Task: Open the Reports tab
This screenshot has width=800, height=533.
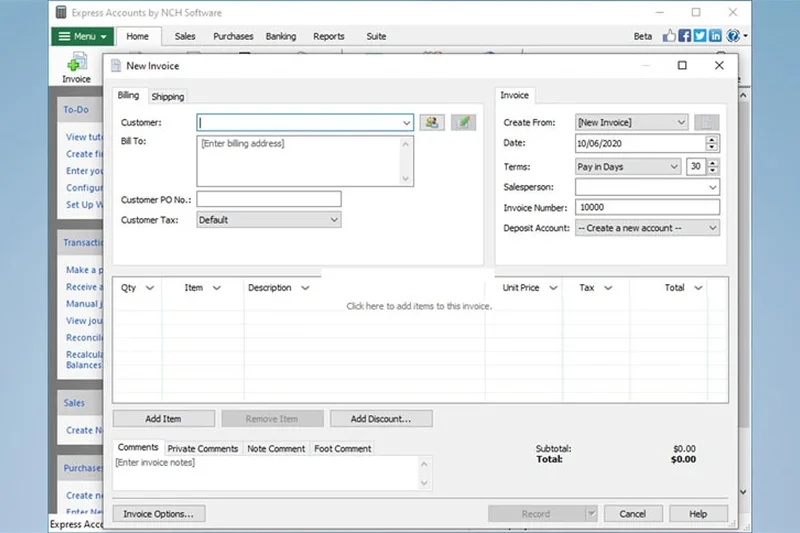Action: click(329, 36)
